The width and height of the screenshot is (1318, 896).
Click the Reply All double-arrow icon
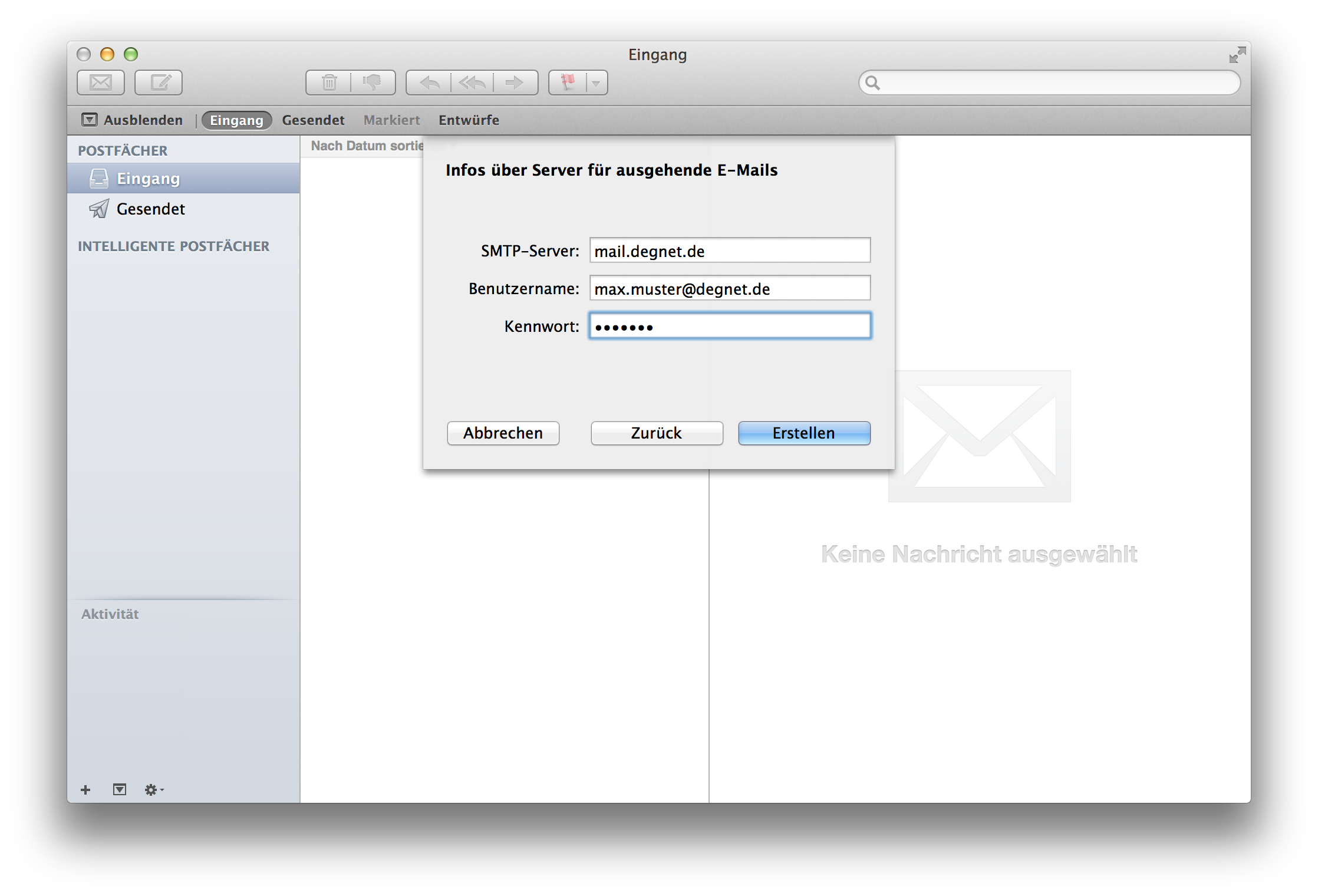(472, 83)
